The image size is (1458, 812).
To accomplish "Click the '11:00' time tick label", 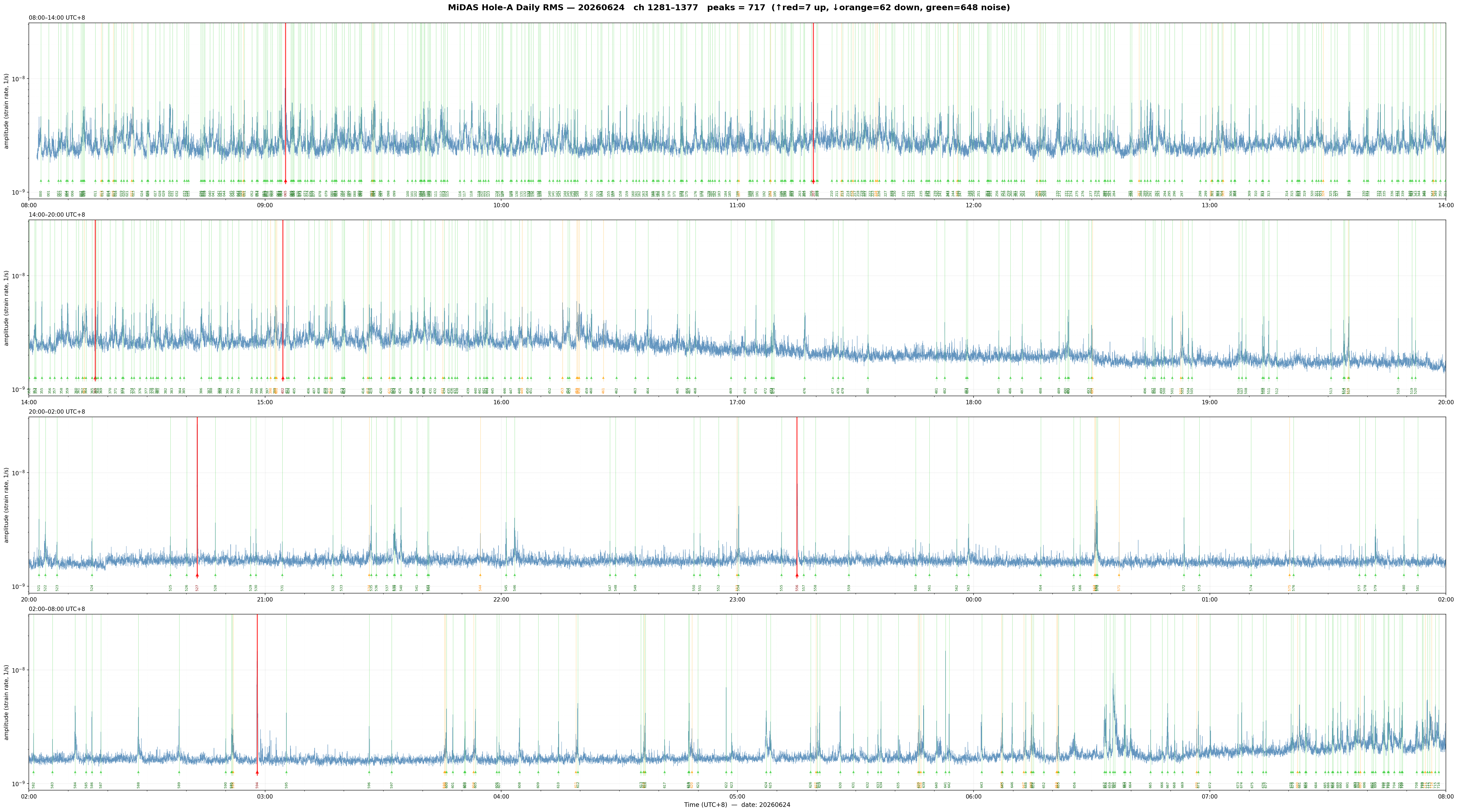I will point(737,205).
